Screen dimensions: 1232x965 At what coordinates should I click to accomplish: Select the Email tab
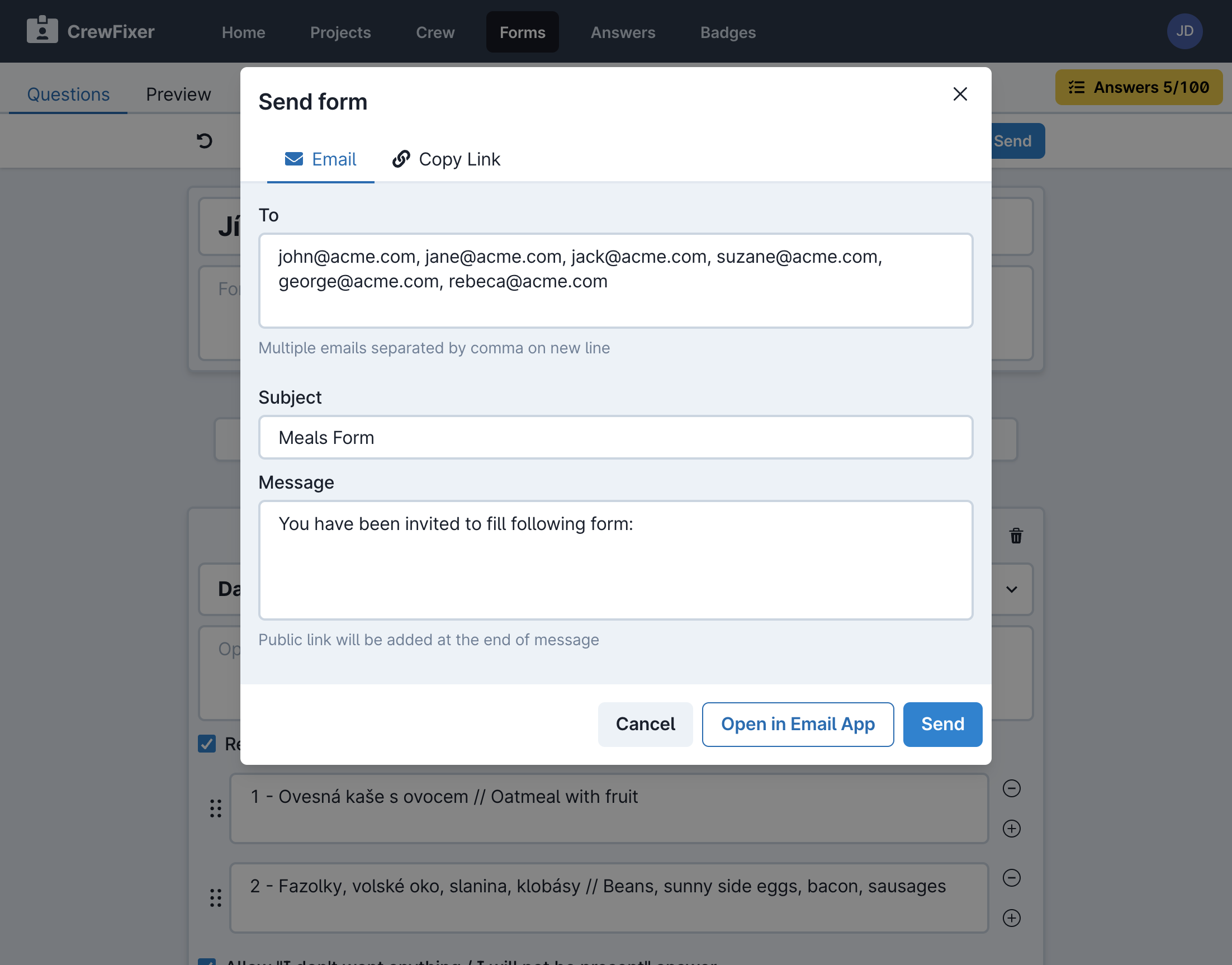tap(320, 159)
